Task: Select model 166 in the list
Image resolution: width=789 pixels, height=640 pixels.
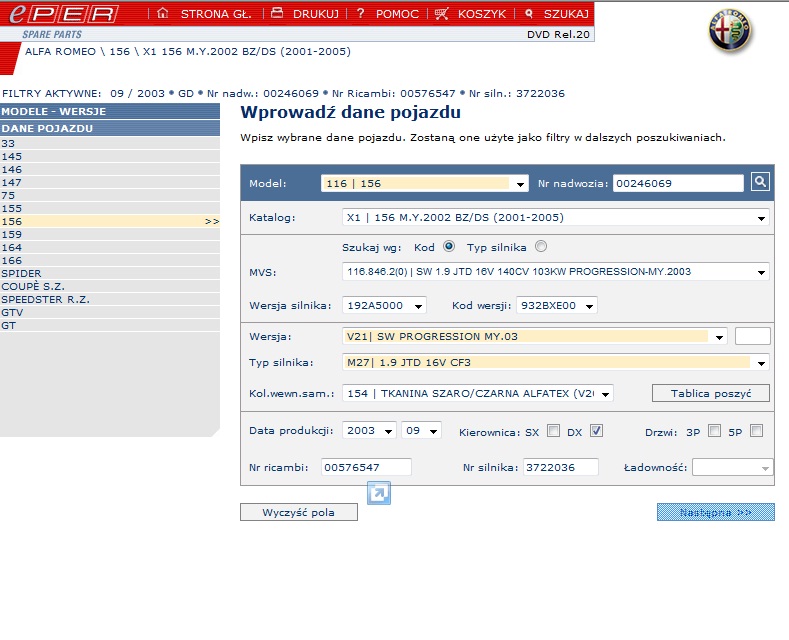Action: point(110,261)
